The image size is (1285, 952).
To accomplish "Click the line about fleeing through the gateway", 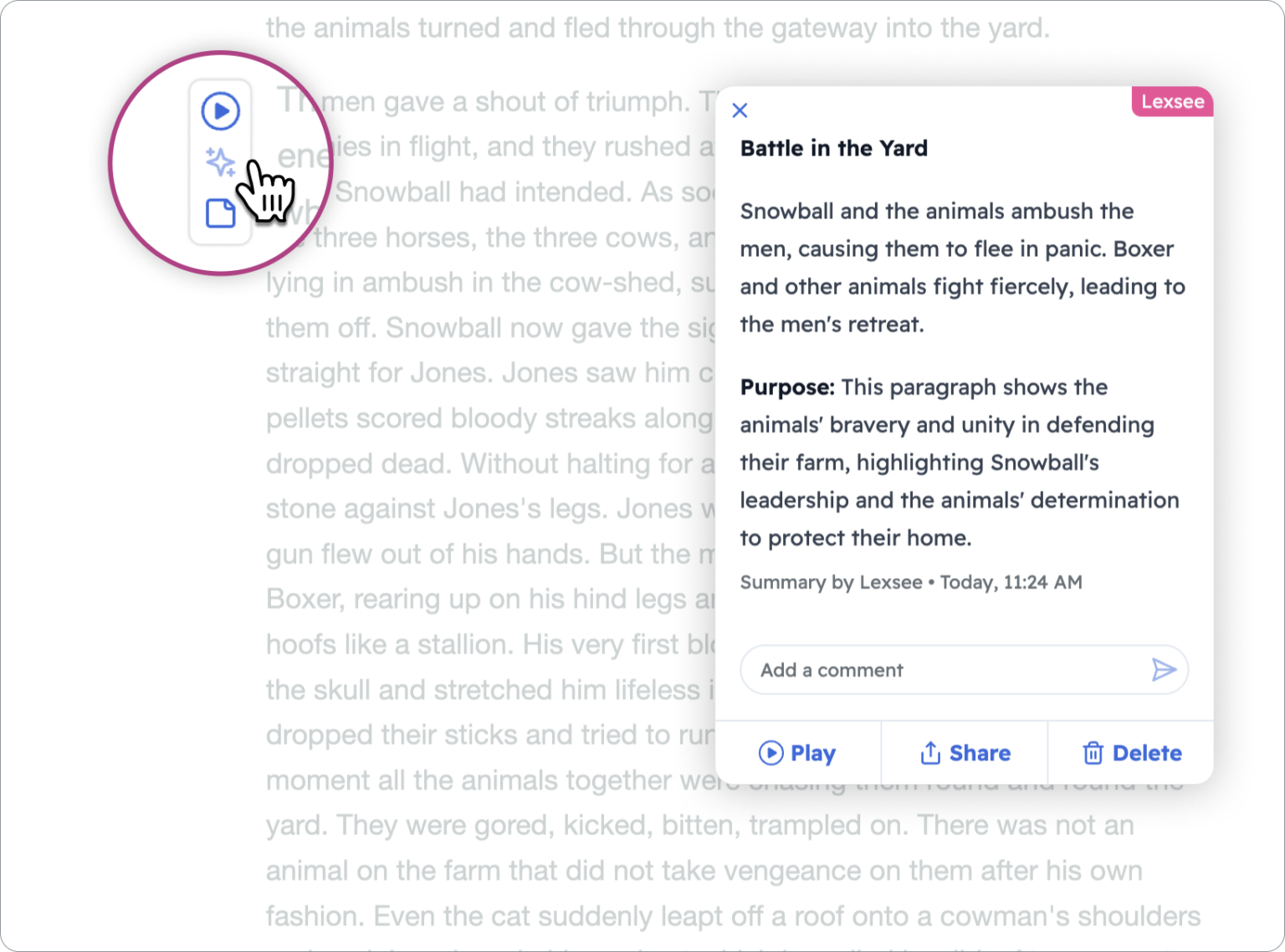I will click(x=657, y=28).
